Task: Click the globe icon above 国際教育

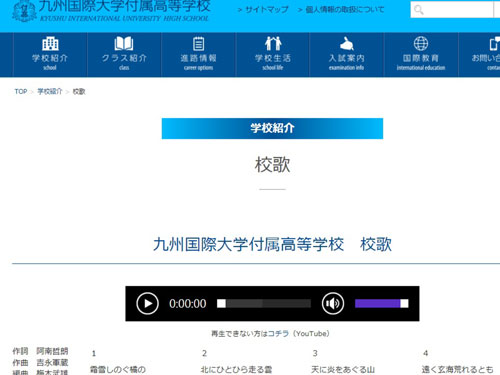Action: 421,43
